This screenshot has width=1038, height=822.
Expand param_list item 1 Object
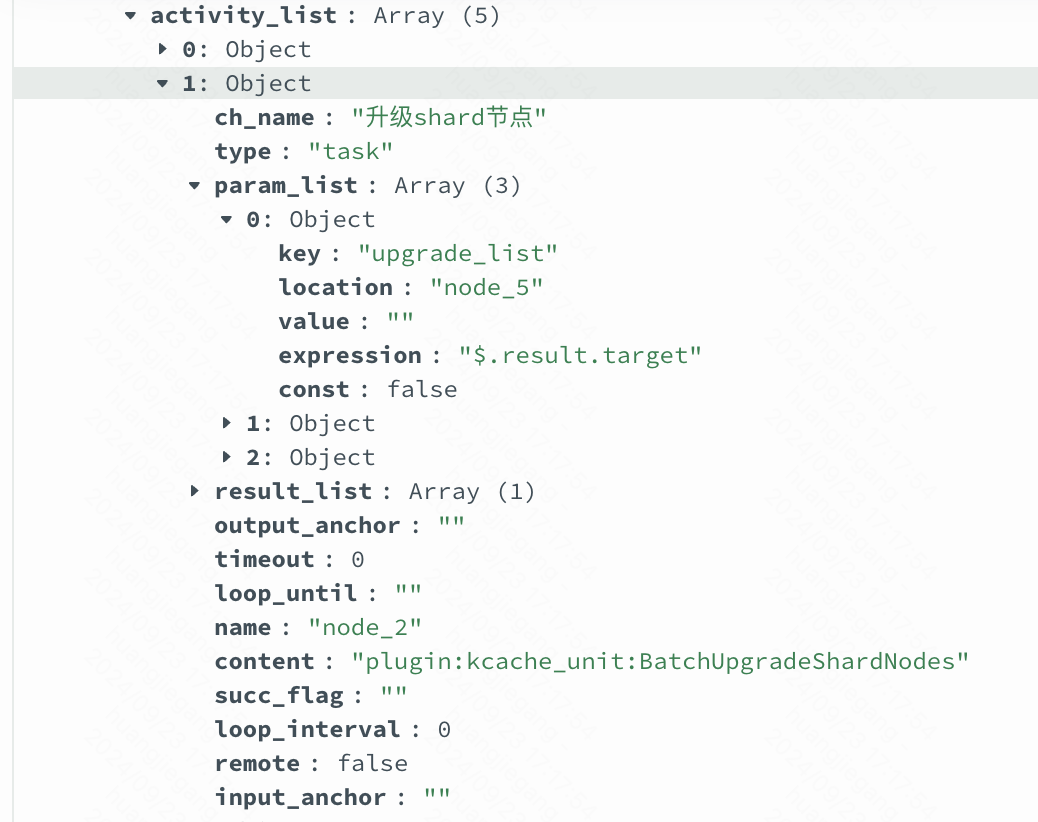(x=226, y=423)
